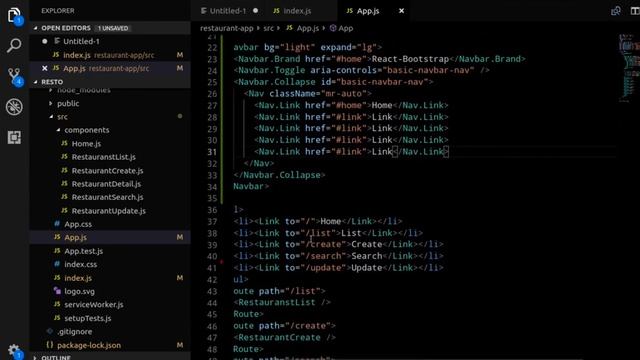Close the App.js editor tab
The image size is (640, 360).
(x=401, y=11)
